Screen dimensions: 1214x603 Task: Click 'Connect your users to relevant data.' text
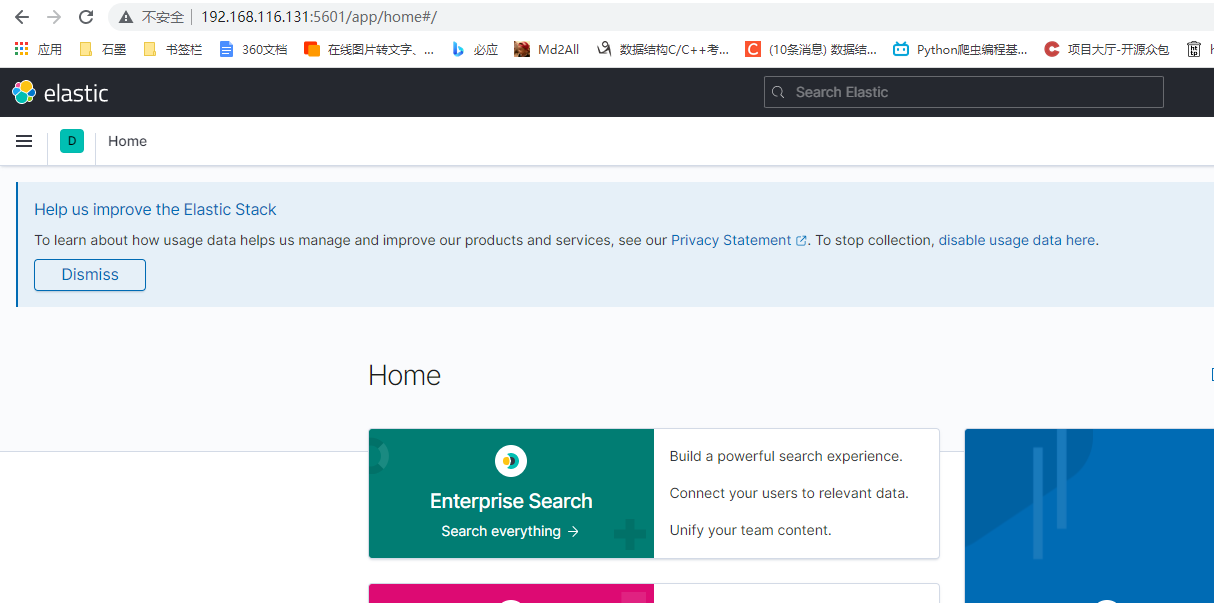tap(789, 493)
